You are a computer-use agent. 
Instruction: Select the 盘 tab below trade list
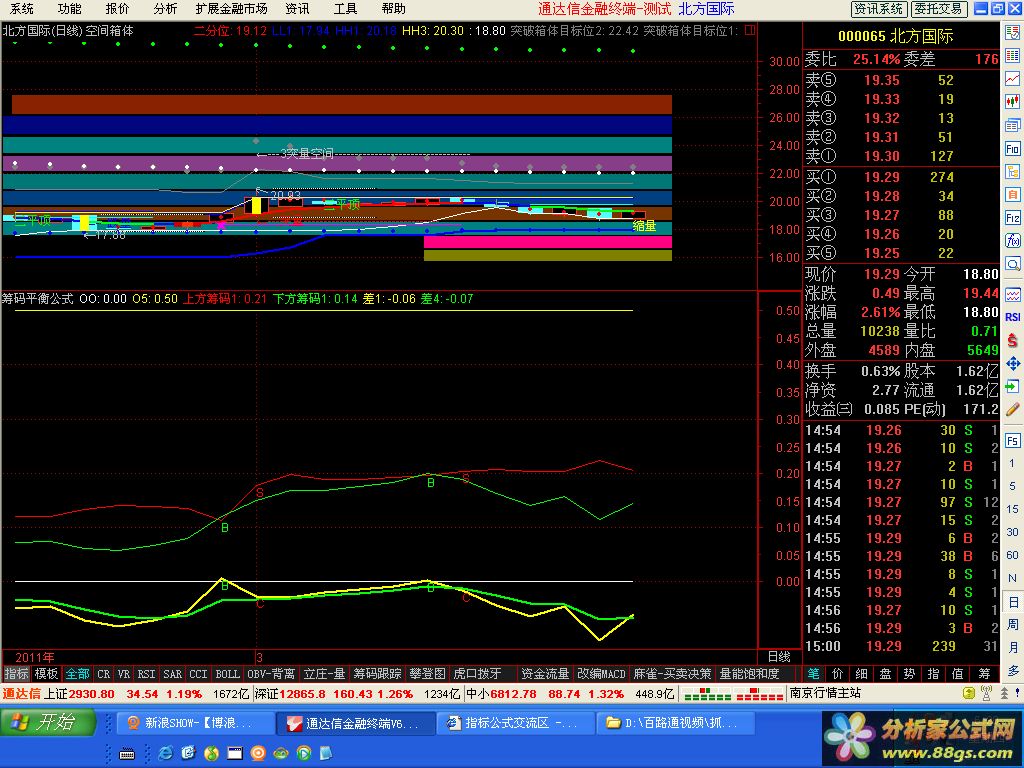[x=886, y=673]
